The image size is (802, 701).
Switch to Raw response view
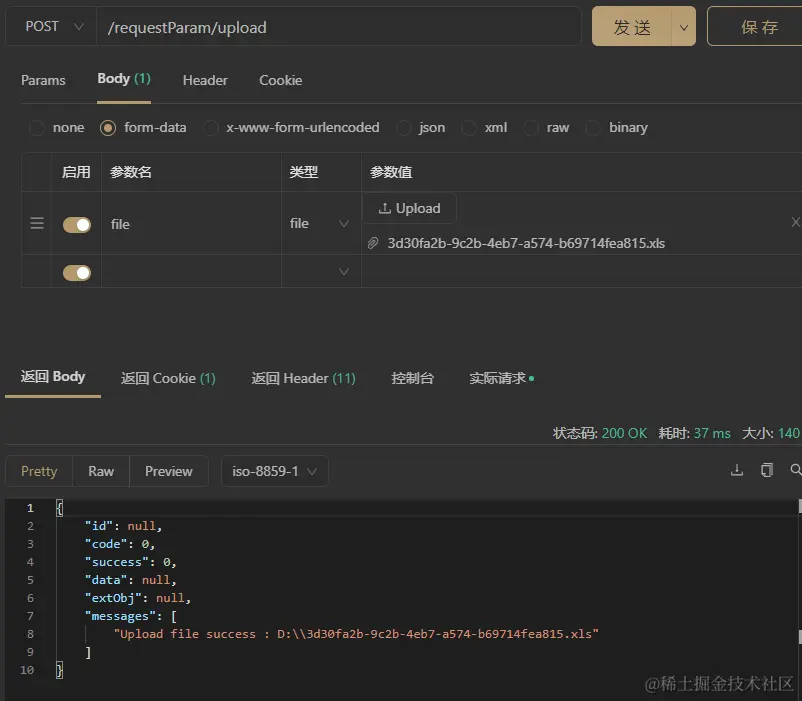tap(100, 470)
